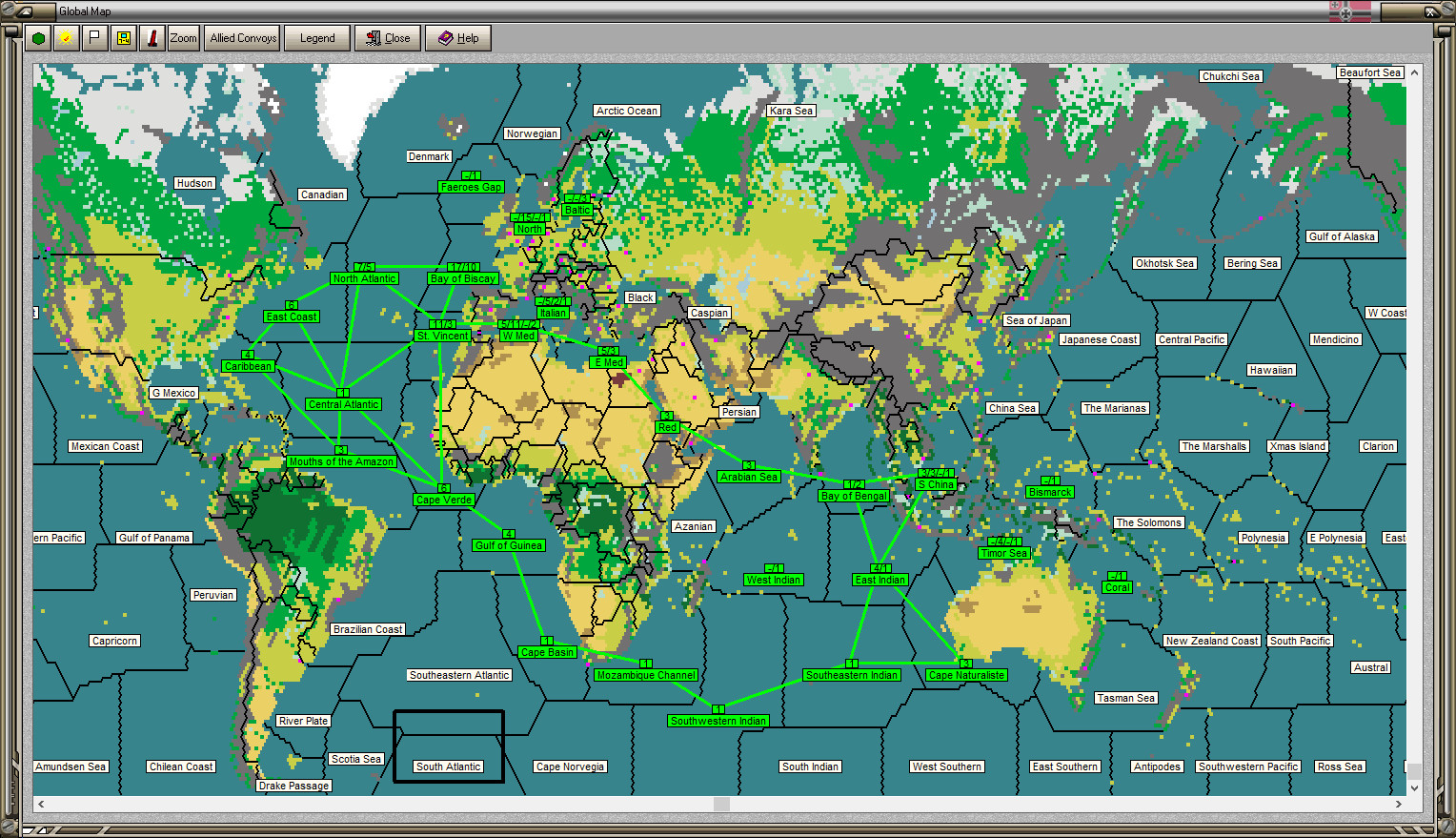Click the horizontal scrollbar right arrow

click(1398, 805)
